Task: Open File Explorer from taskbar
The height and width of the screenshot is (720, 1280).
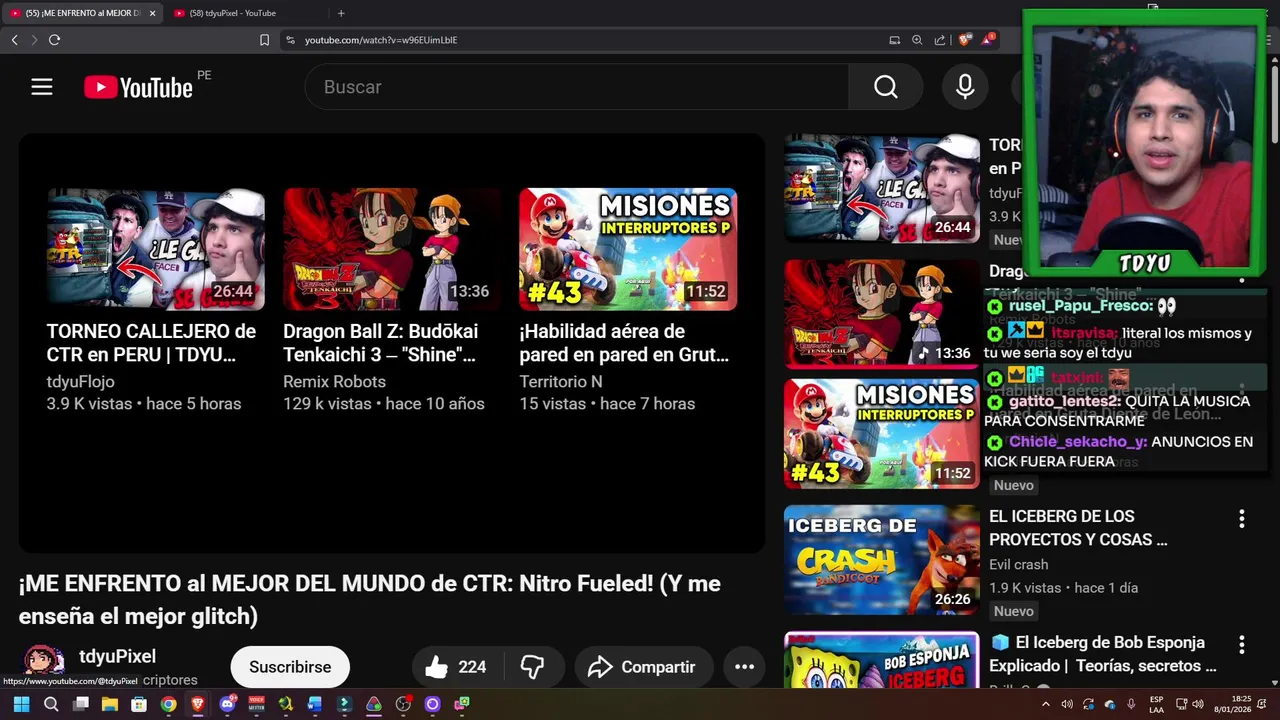Action: 110,704
